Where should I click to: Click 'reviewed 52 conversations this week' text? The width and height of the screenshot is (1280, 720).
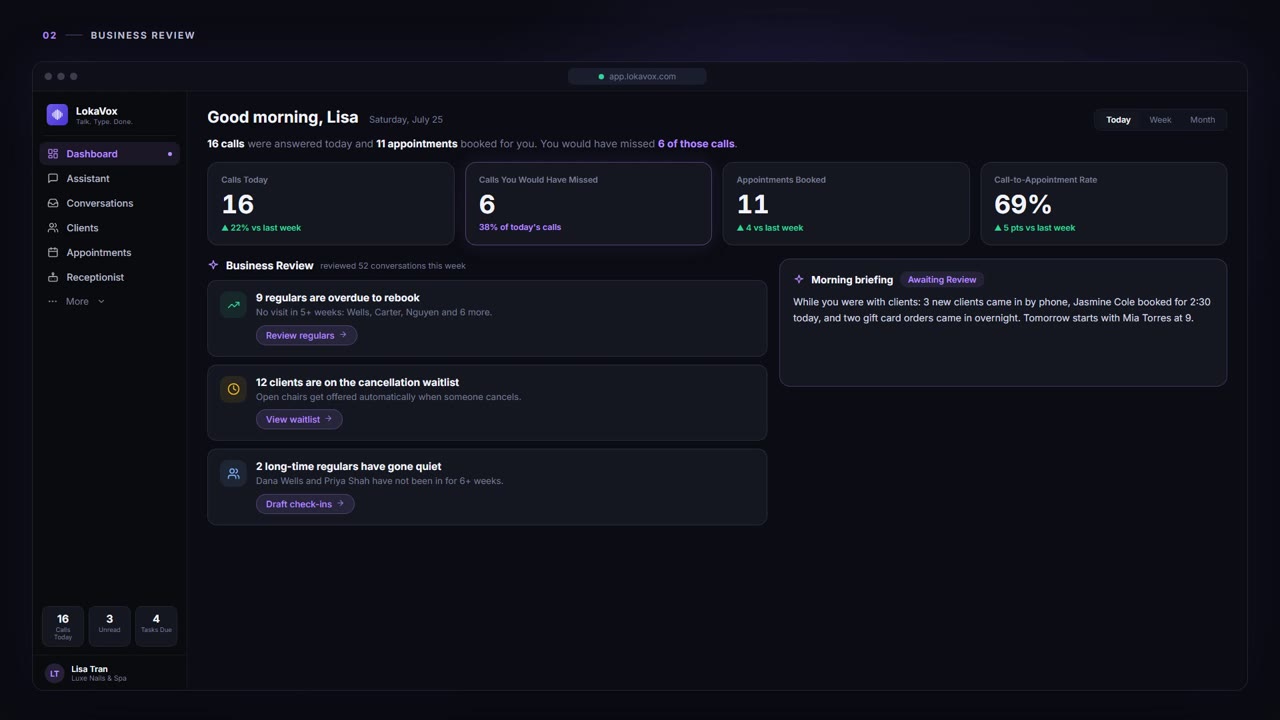(393, 266)
